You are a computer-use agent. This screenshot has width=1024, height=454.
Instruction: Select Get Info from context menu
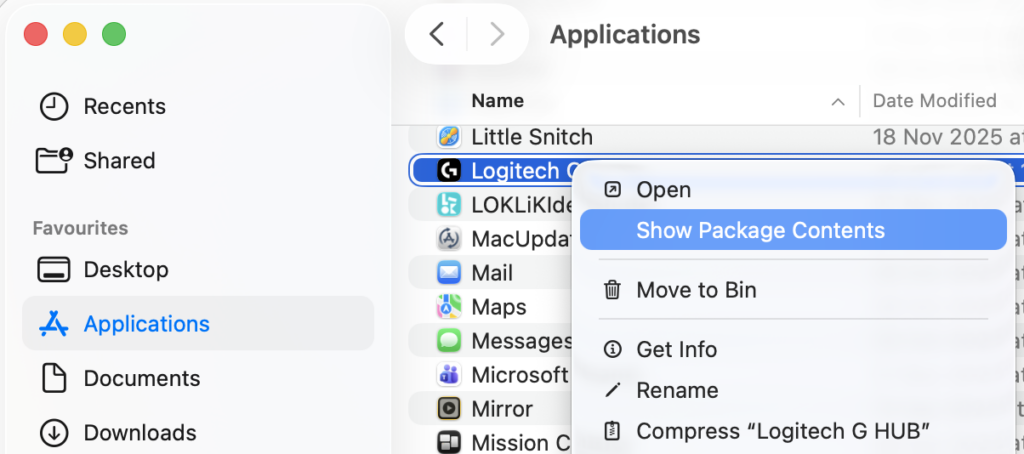pos(676,349)
